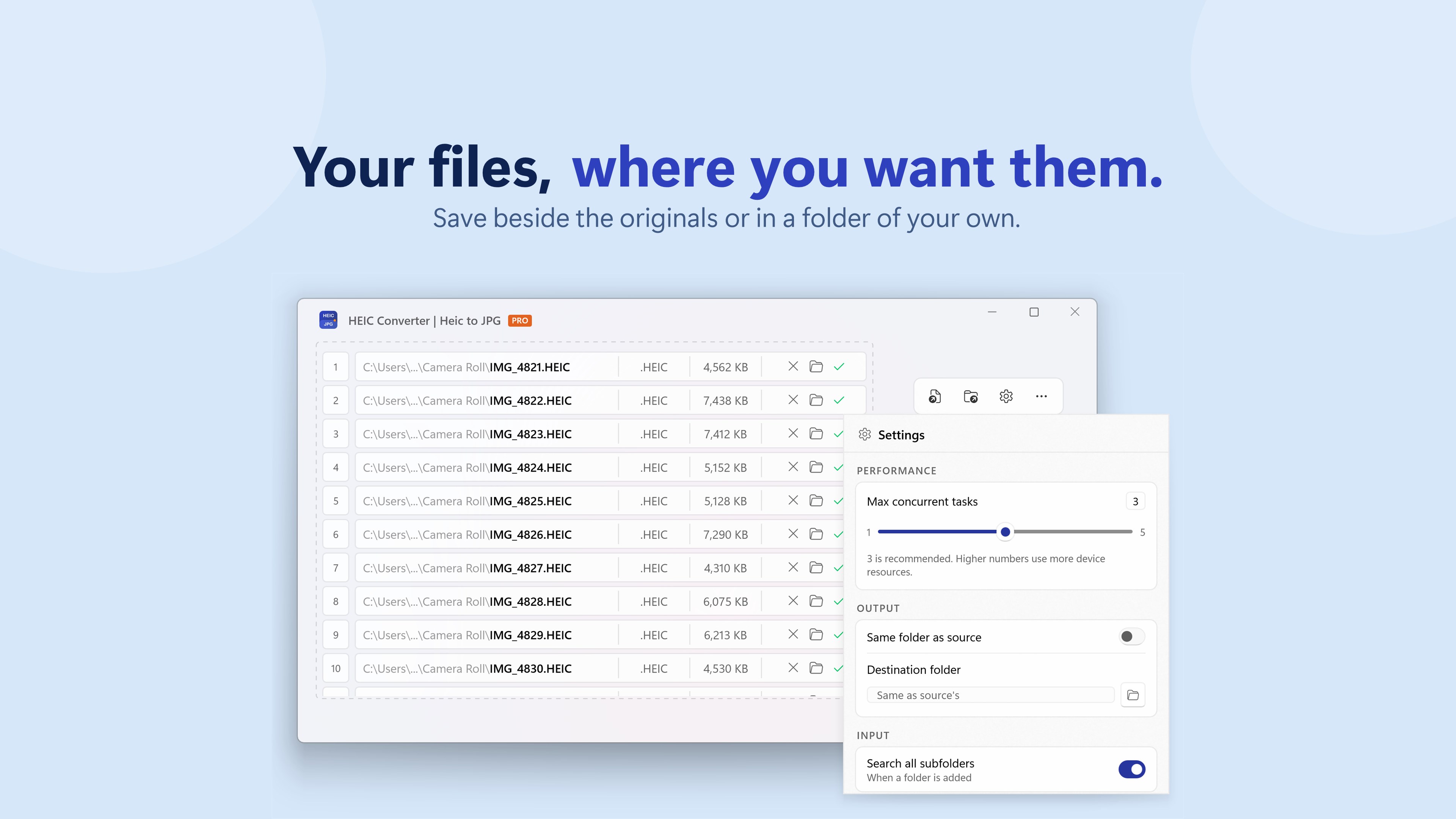This screenshot has height=819, width=1456.
Task: Remove IMG_4822.HEIC using its X icon
Action: [793, 400]
